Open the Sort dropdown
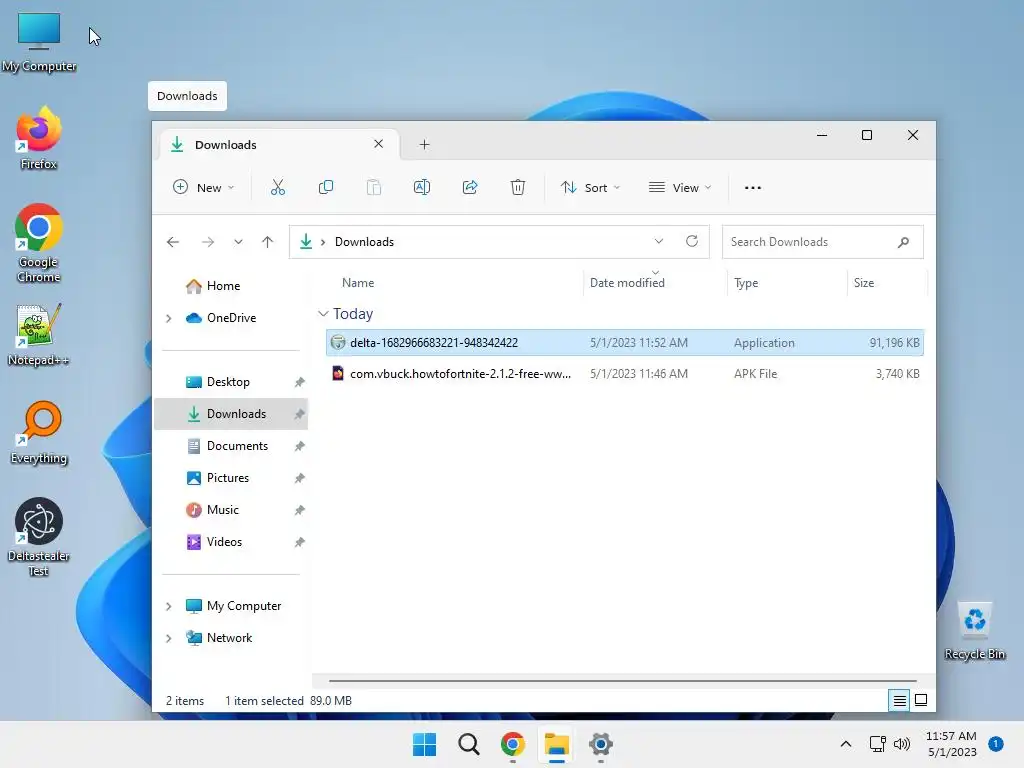1024x768 pixels. coord(590,187)
